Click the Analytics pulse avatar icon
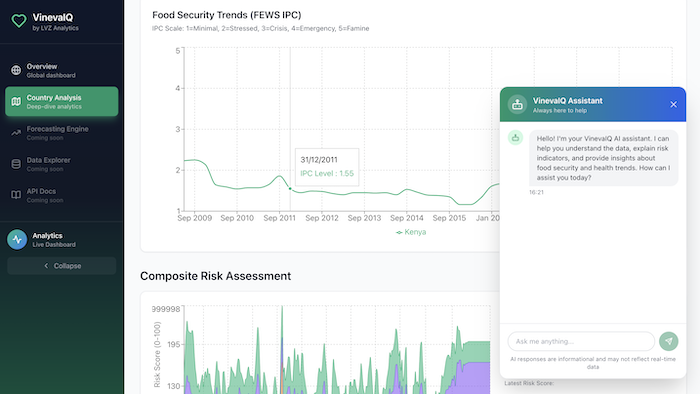Image resolution: width=700 pixels, height=394 pixels. [17, 240]
